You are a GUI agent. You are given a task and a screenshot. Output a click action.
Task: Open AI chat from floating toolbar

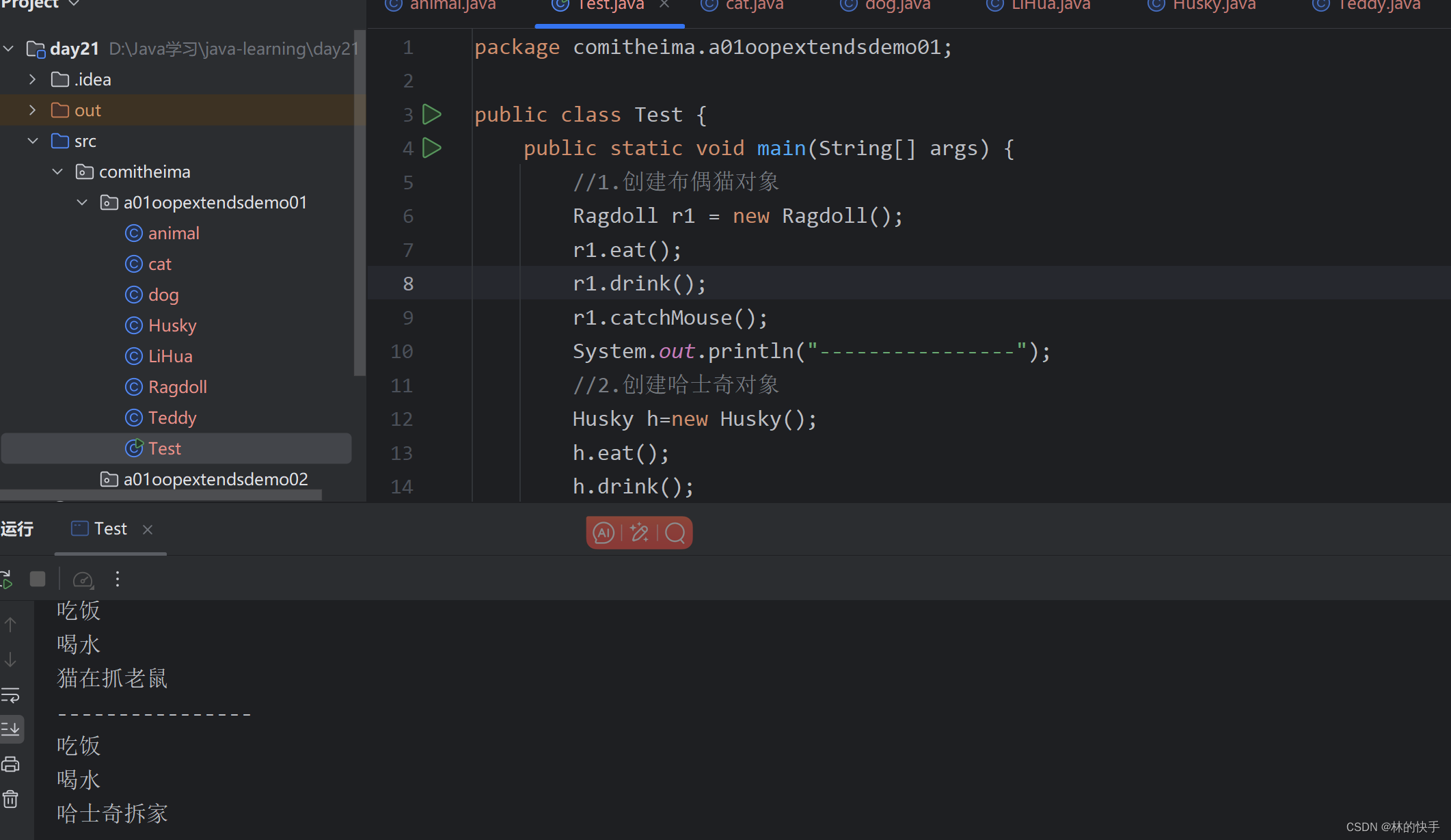602,532
